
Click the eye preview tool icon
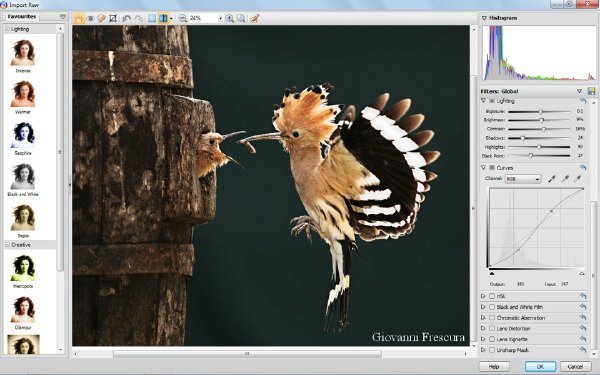click(91, 18)
